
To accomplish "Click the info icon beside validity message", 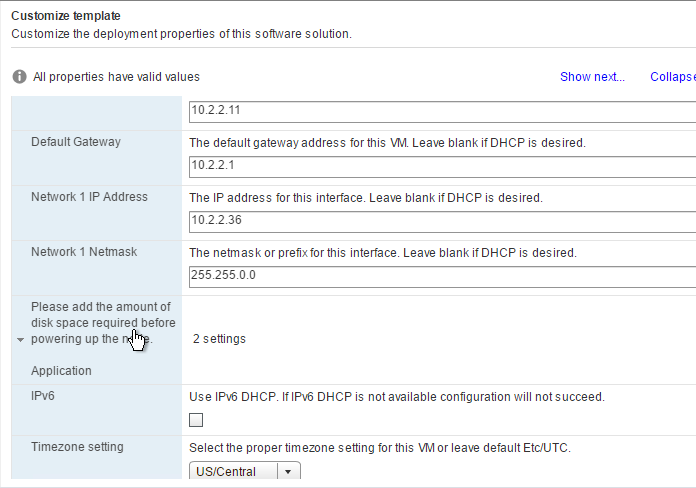I will 19,76.
